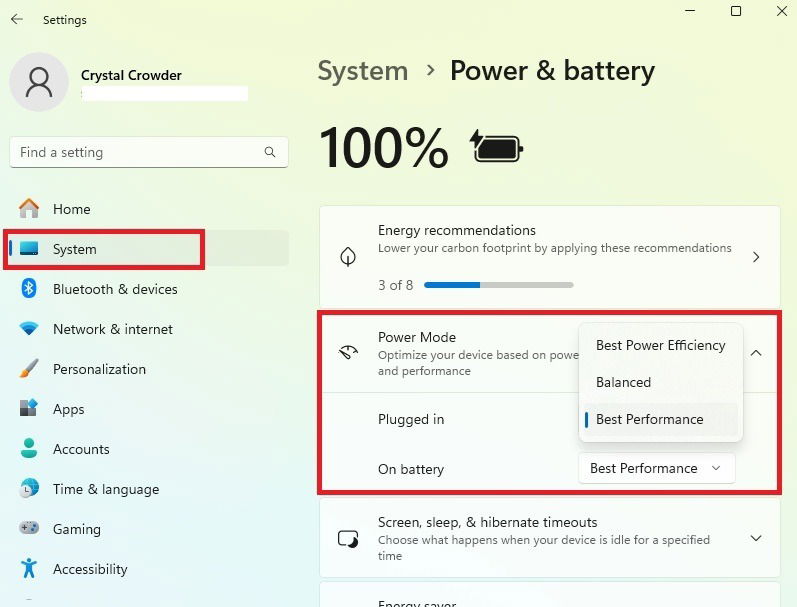This screenshot has width=797, height=607.
Task: Click the Network & internet wifi icon
Action: pos(30,329)
